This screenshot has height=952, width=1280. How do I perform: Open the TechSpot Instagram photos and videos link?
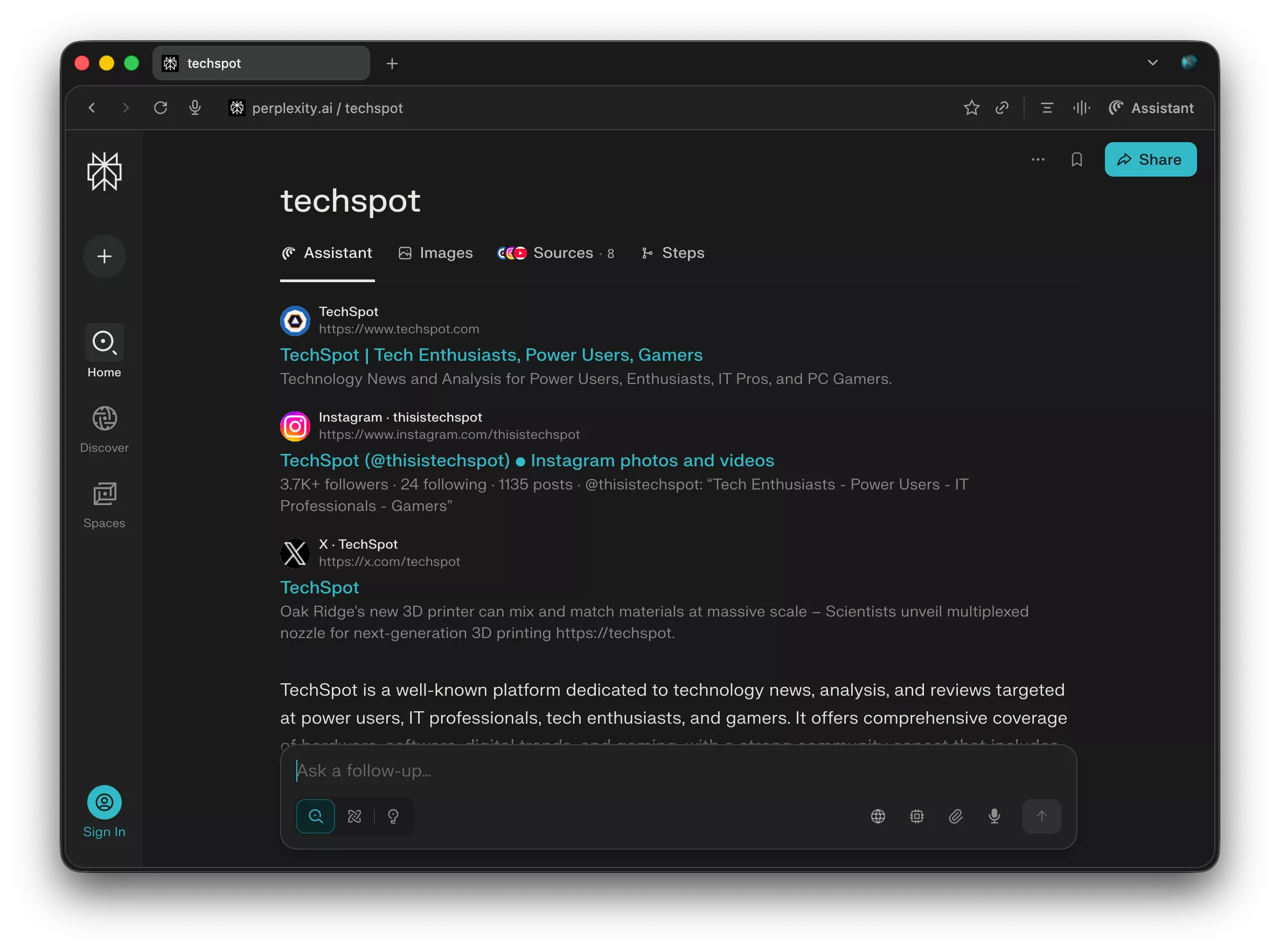click(x=527, y=460)
